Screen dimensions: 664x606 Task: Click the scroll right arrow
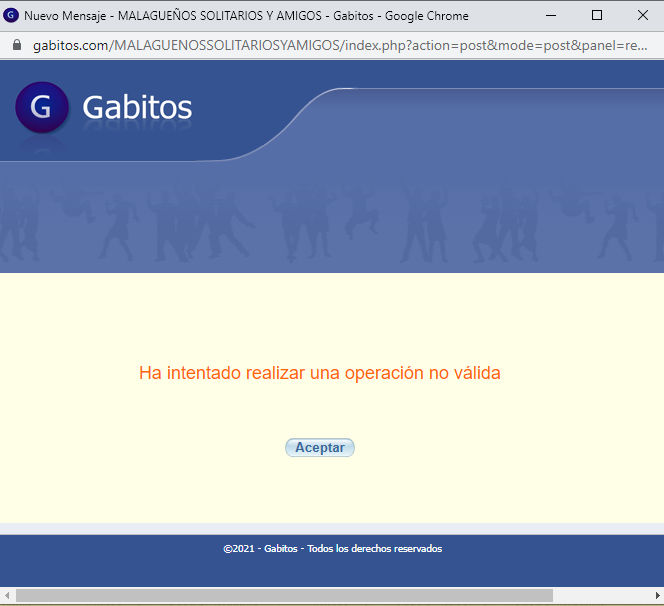pyautogui.click(x=656, y=596)
